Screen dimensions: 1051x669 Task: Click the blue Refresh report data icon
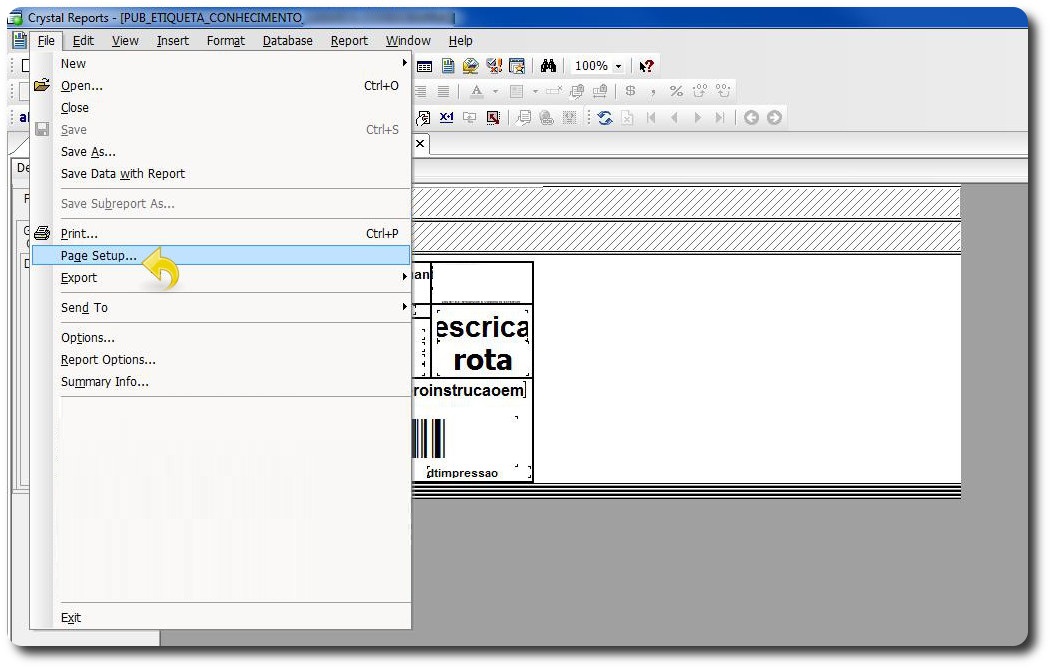pyautogui.click(x=605, y=118)
